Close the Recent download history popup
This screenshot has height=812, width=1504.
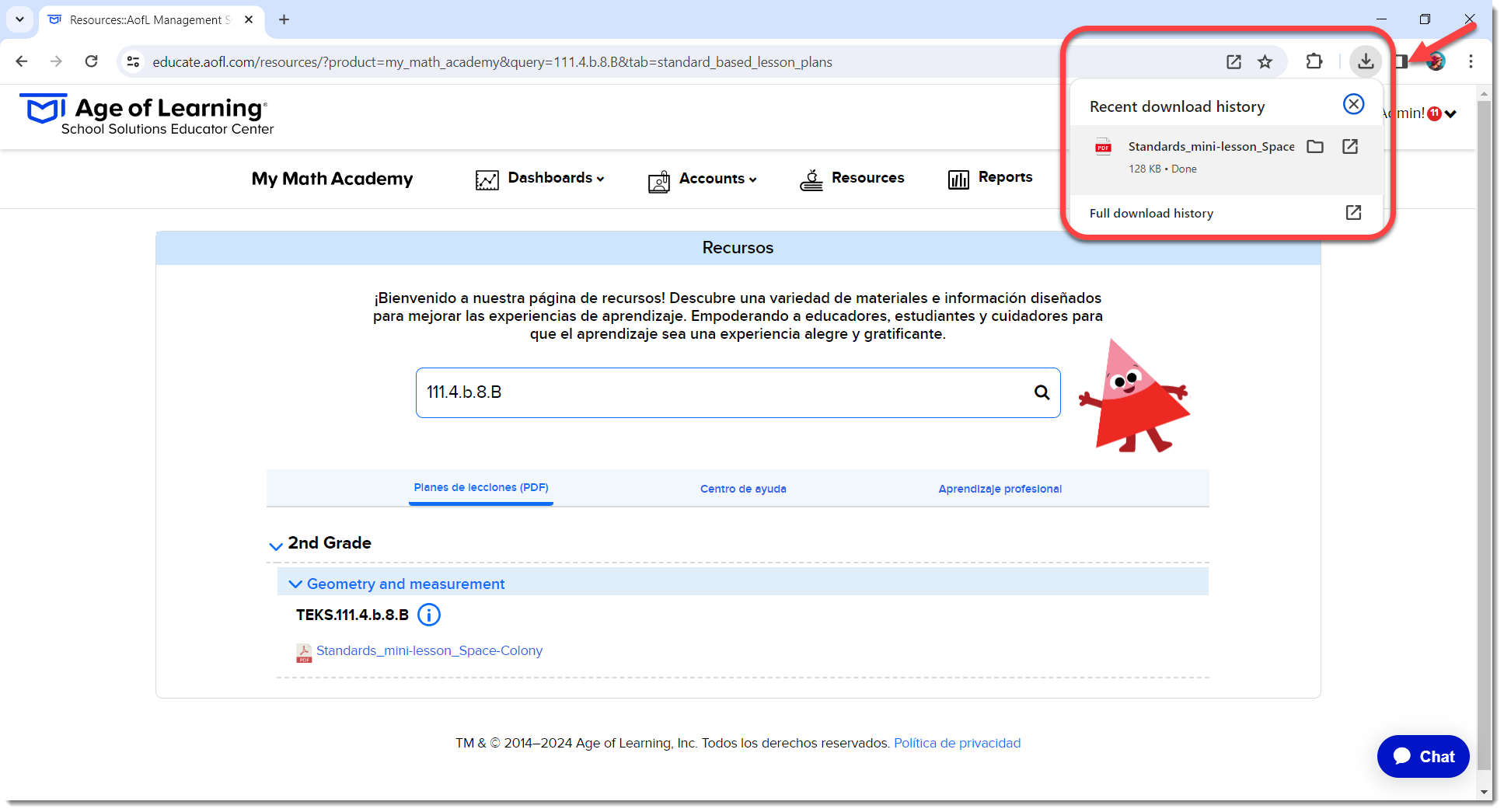coord(1353,104)
